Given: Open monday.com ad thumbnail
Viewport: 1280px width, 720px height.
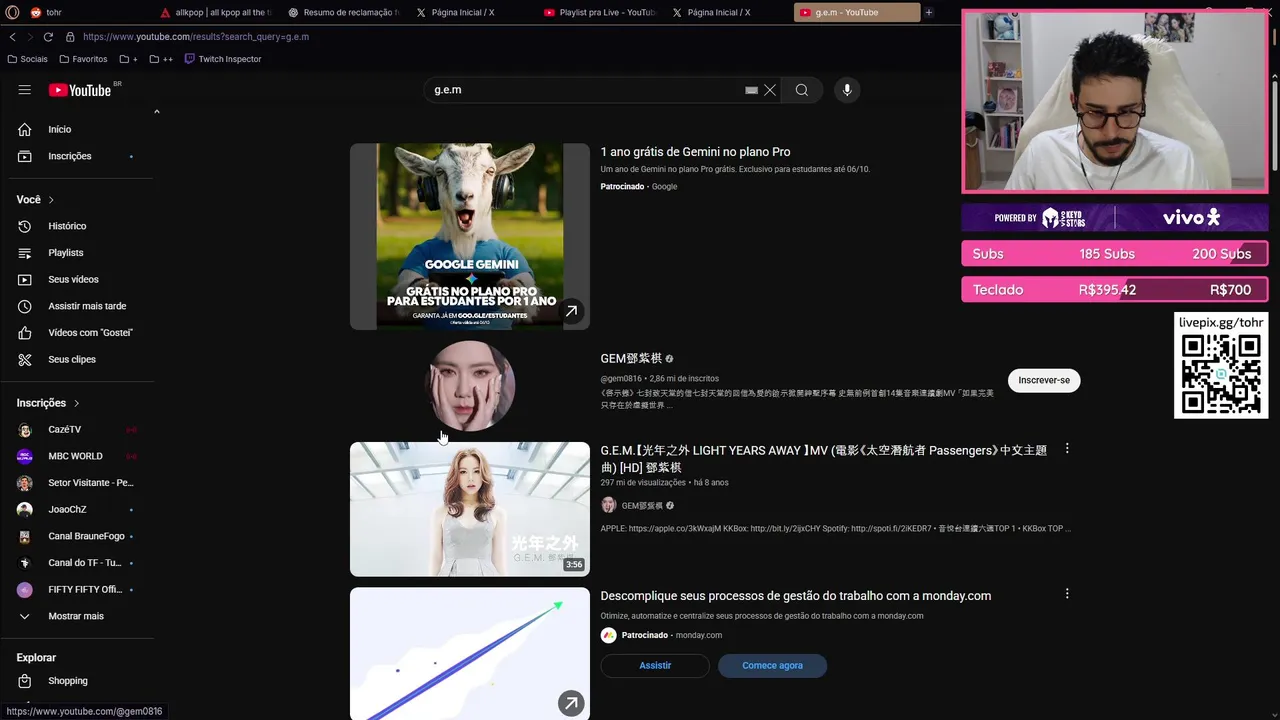Looking at the screenshot, I should (x=470, y=654).
